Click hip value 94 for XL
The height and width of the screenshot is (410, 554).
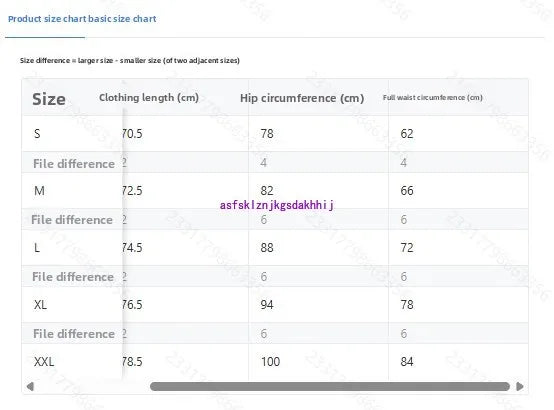click(x=267, y=305)
